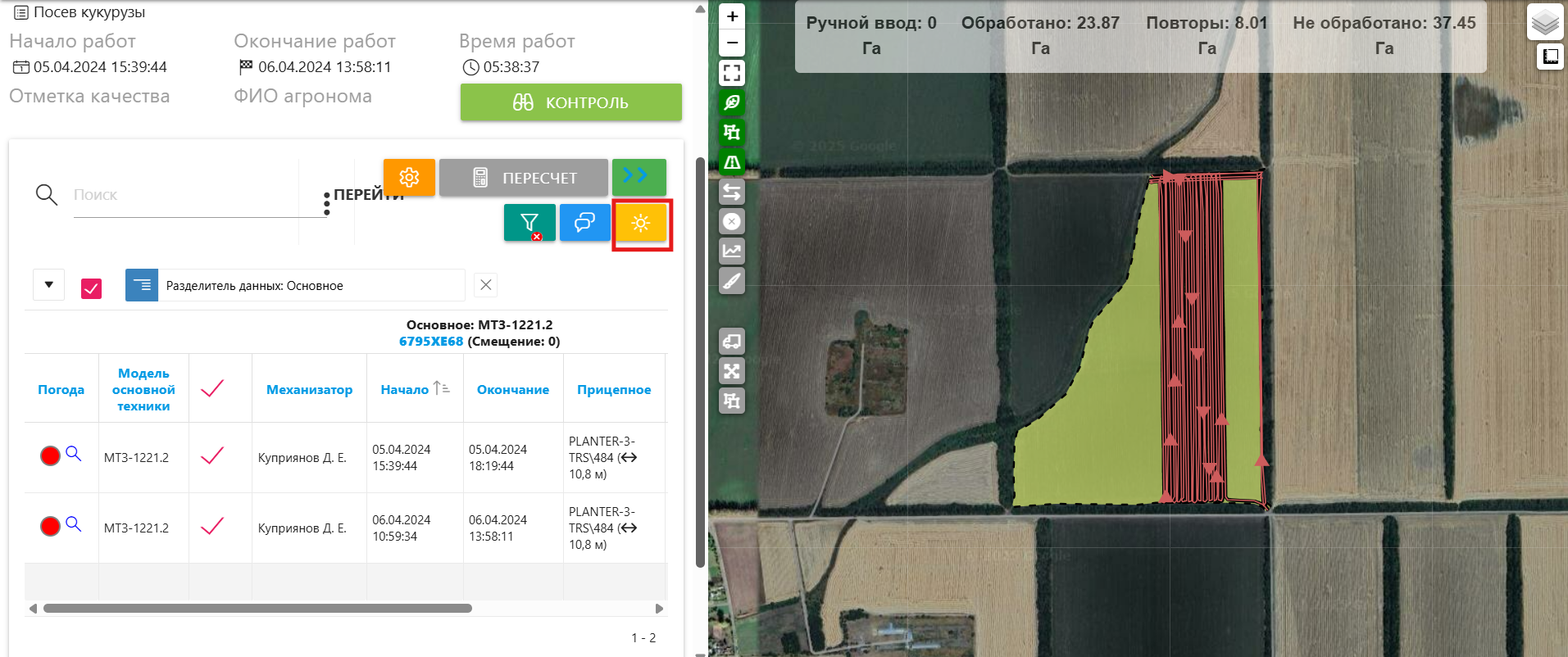
Task: Open the map layers selector
Action: (1544, 22)
